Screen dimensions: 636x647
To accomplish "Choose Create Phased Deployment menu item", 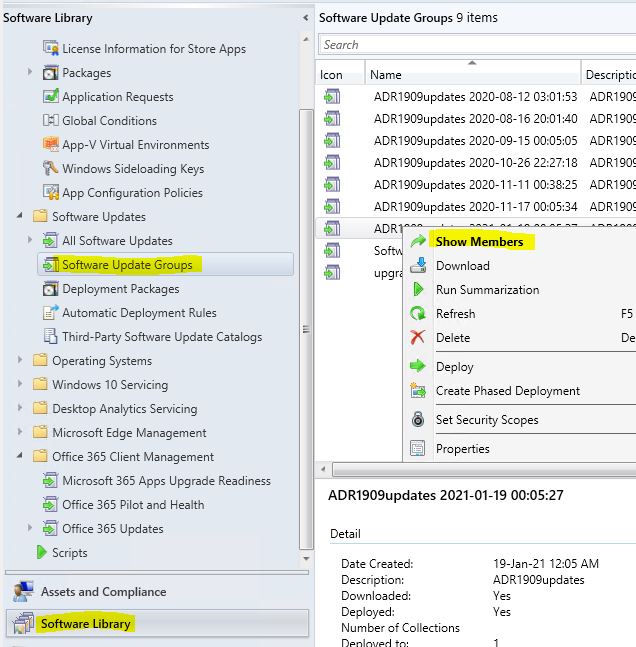I will pos(508,391).
